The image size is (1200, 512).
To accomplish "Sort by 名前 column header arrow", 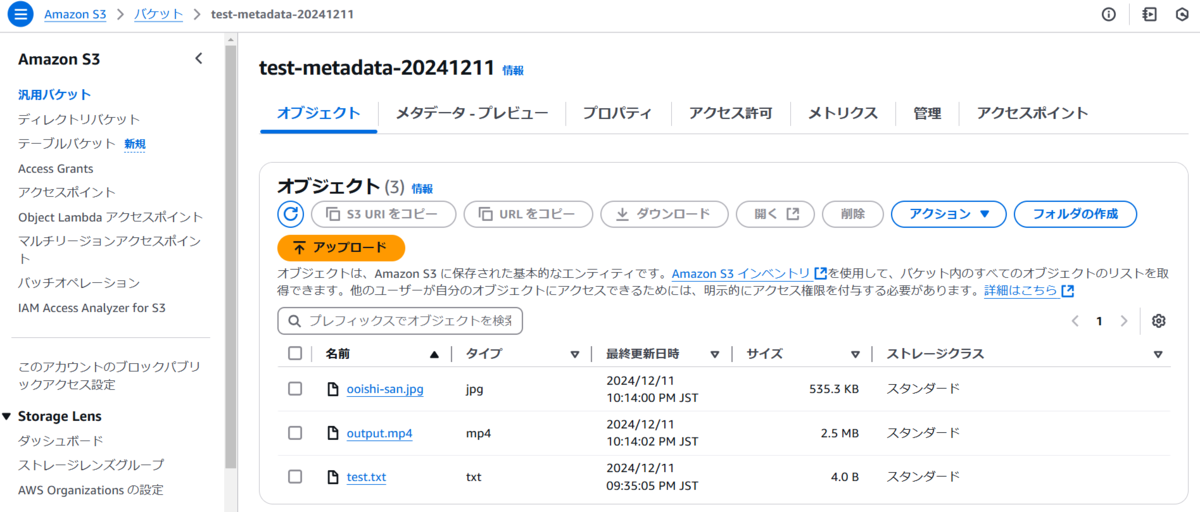I will 434,354.
